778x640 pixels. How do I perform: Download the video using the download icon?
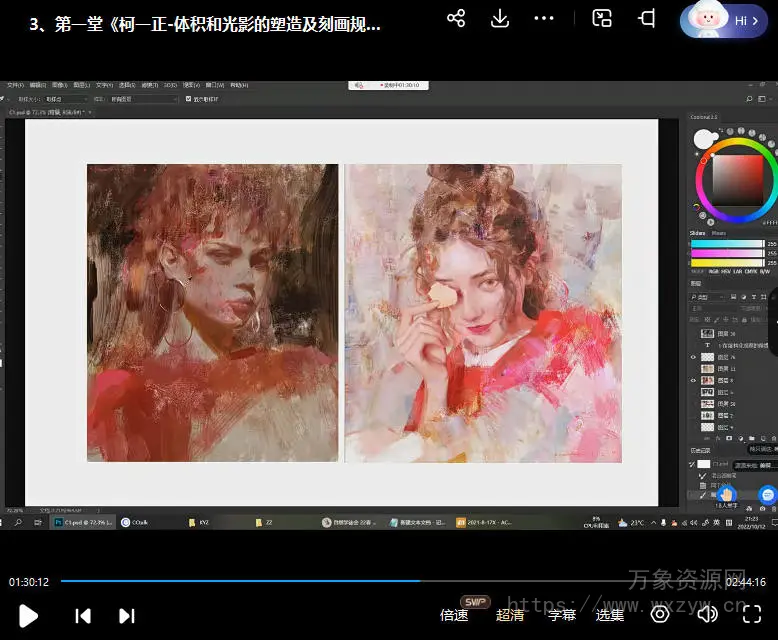[x=500, y=19]
